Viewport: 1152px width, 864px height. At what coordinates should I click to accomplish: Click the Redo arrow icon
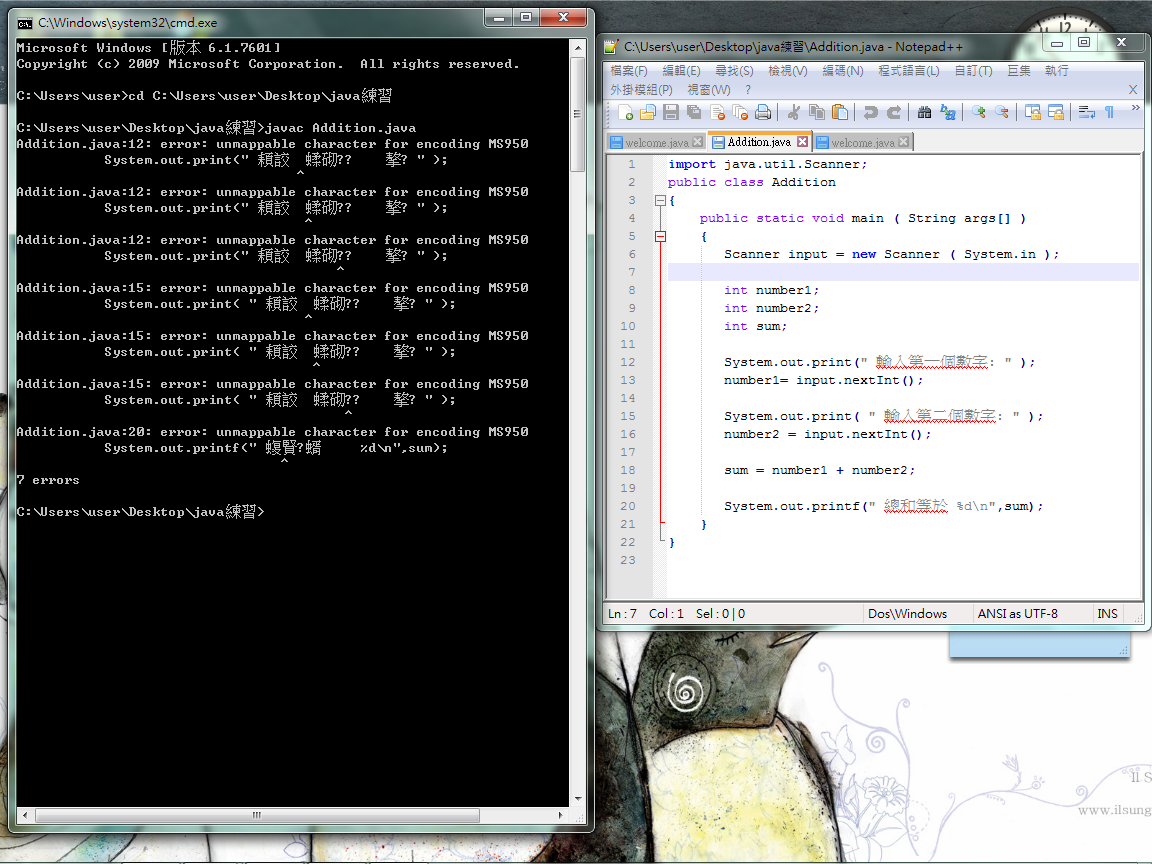pyautogui.click(x=893, y=112)
